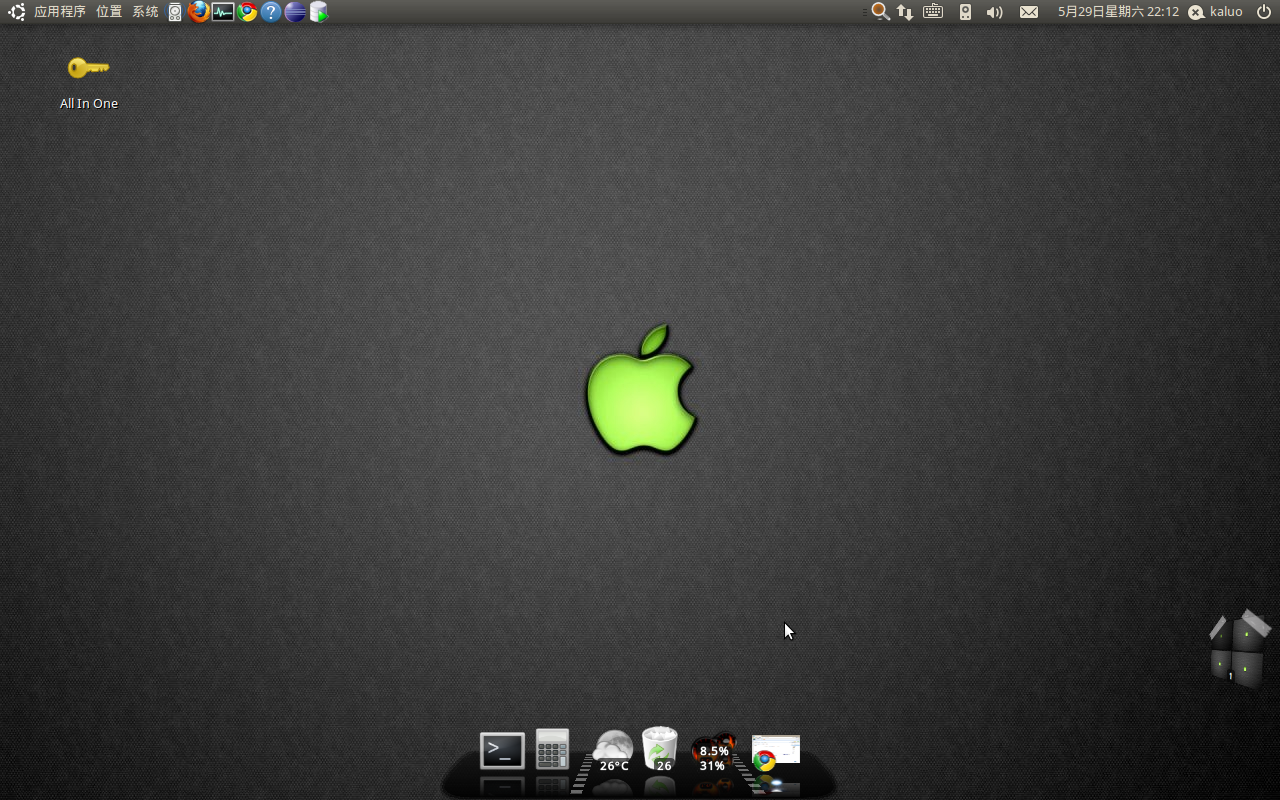The height and width of the screenshot is (800, 1280).
Task: Open the system monitor panel launcher
Action: pyautogui.click(x=223, y=12)
